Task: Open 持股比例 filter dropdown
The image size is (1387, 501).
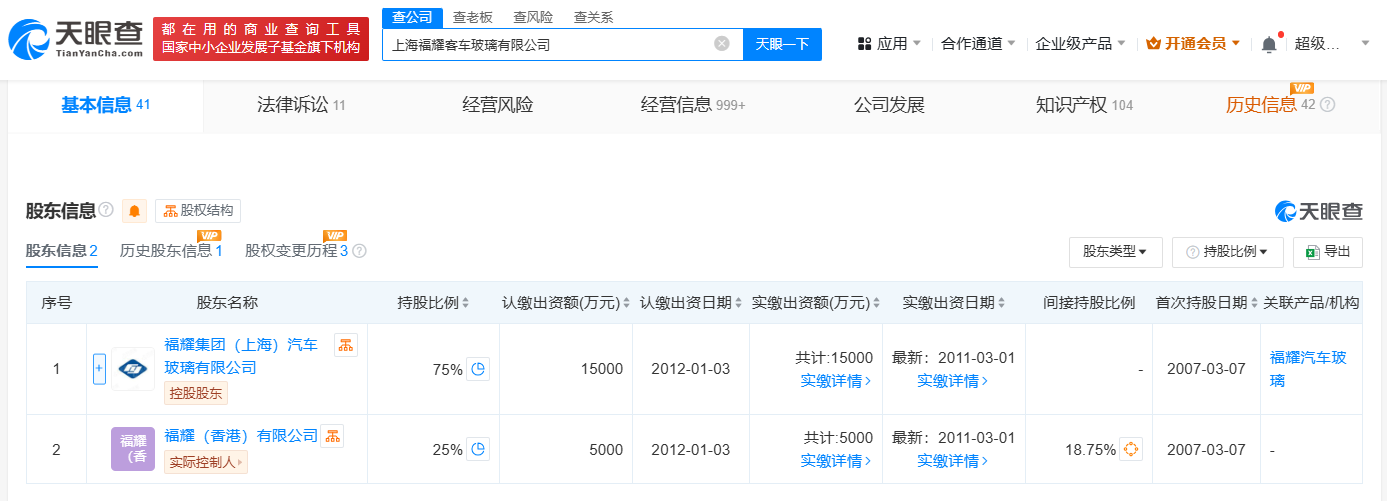Action: click(1227, 252)
